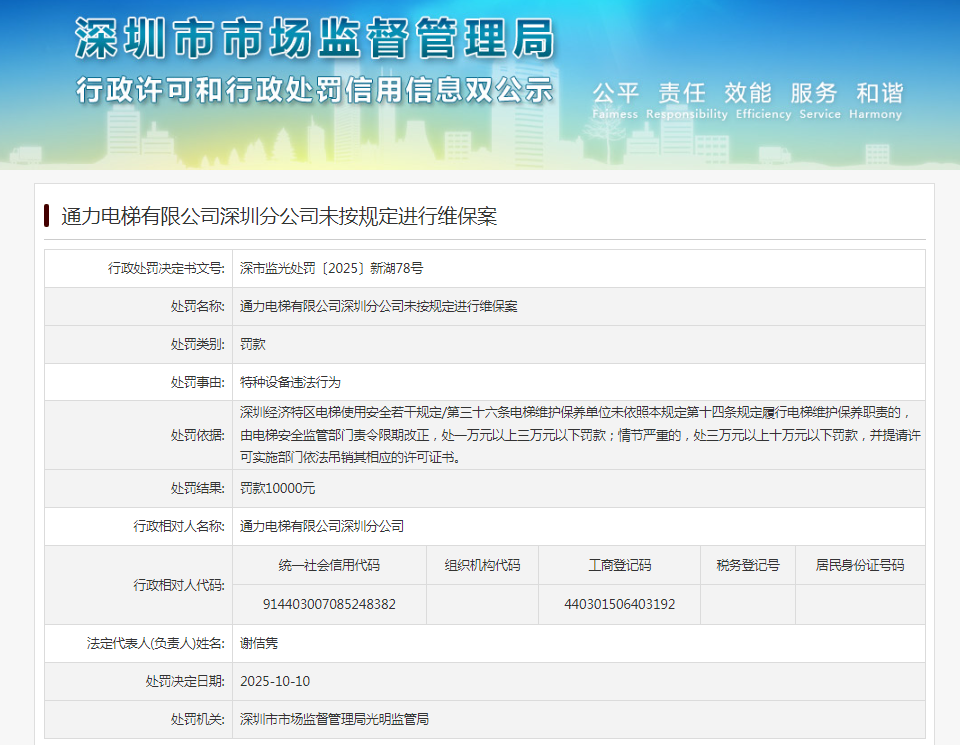The image size is (960, 745).
Task: Click the page heading case title text
Action: click(x=279, y=216)
